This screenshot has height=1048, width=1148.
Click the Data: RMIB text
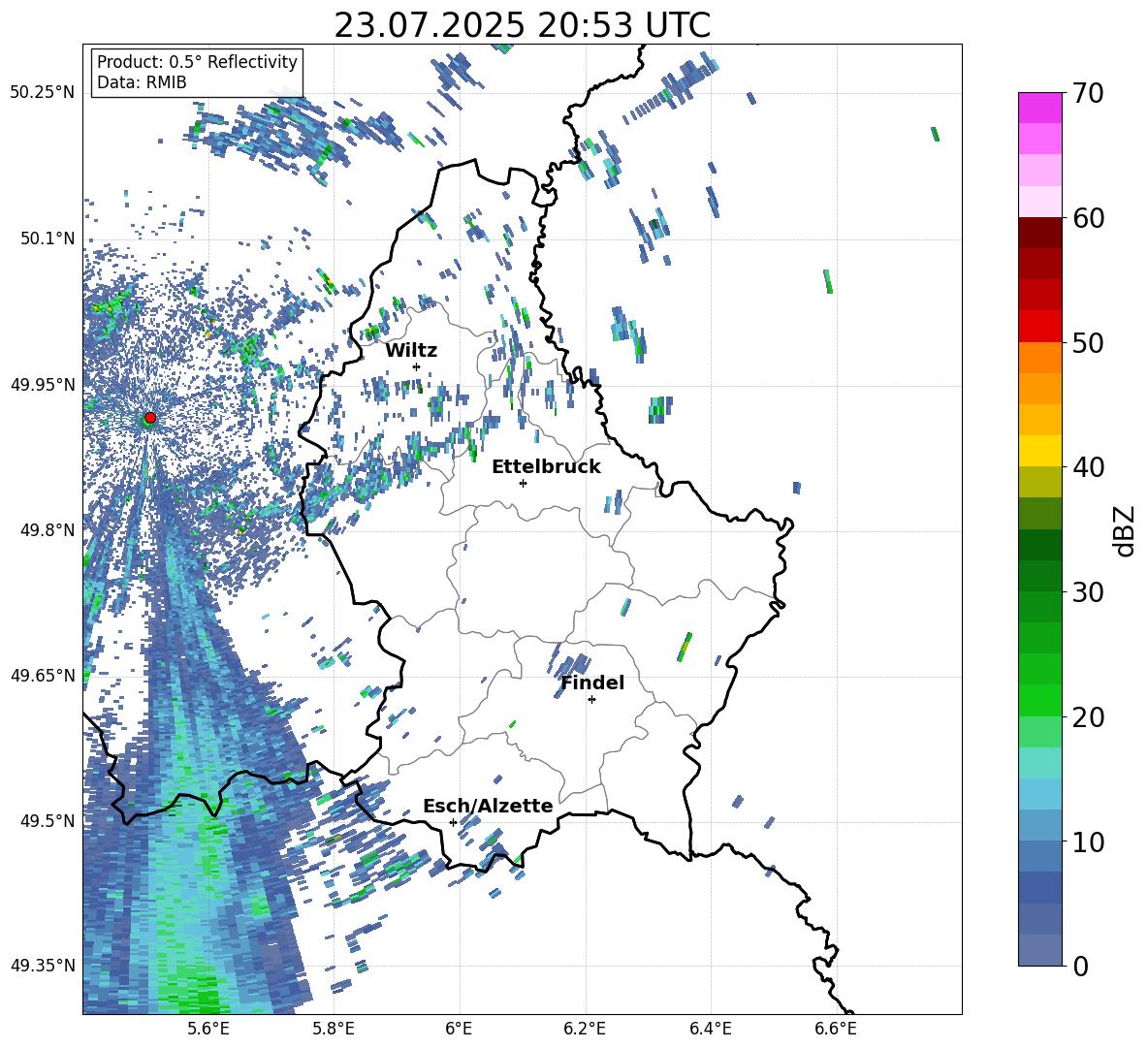click(x=142, y=82)
